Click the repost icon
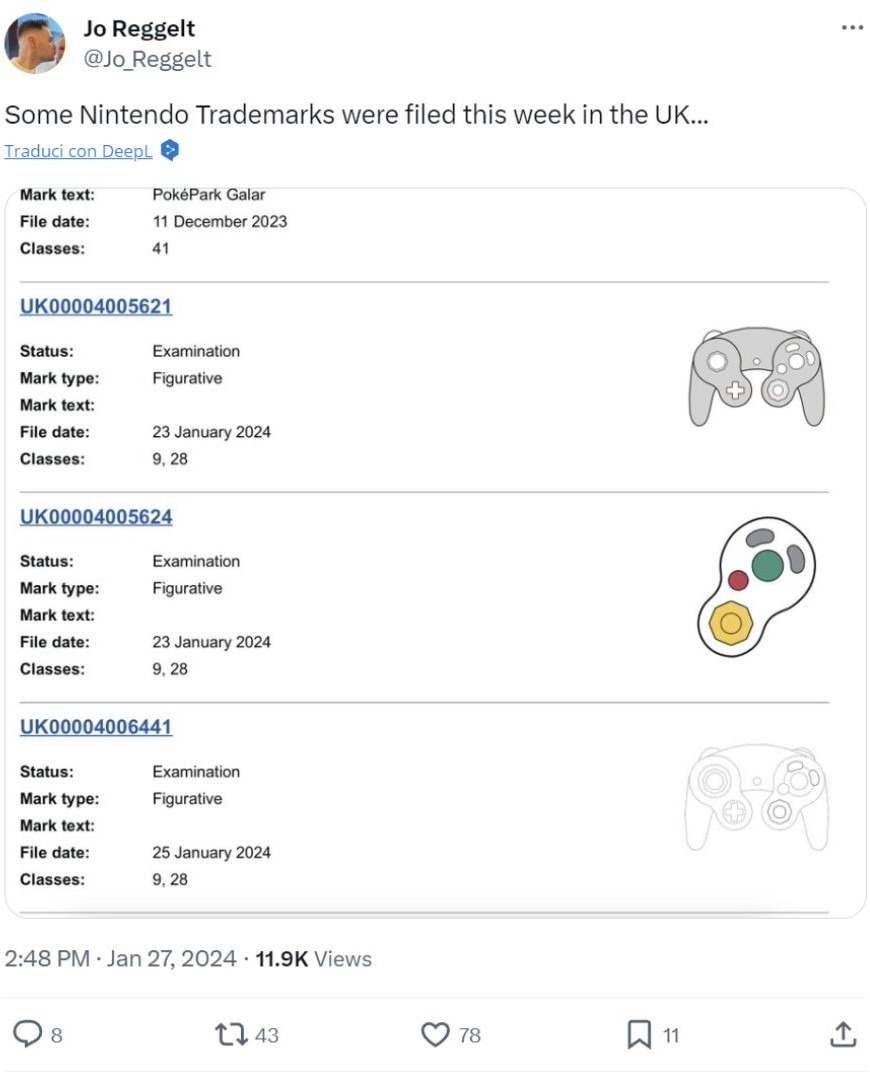This screenshot has width=870, height=1080. [232, 1034]
